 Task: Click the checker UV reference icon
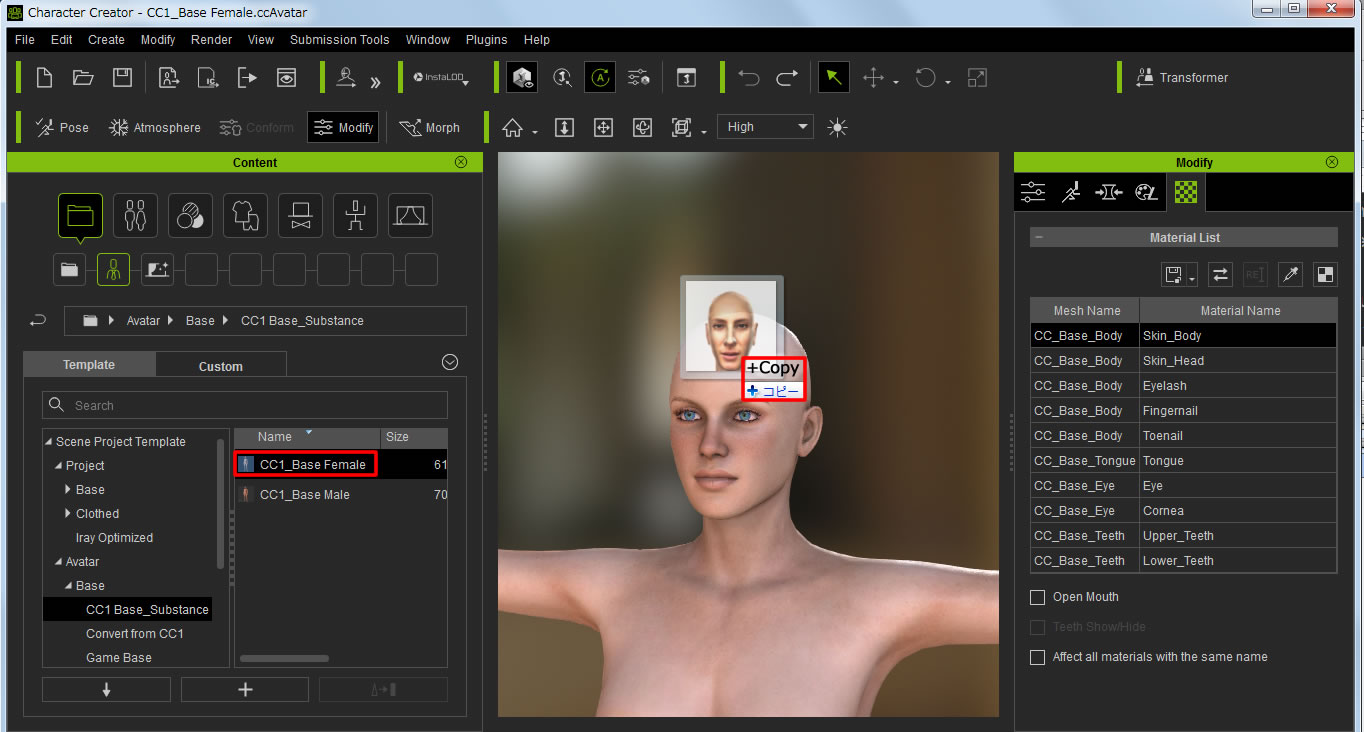click(1324, 275)
